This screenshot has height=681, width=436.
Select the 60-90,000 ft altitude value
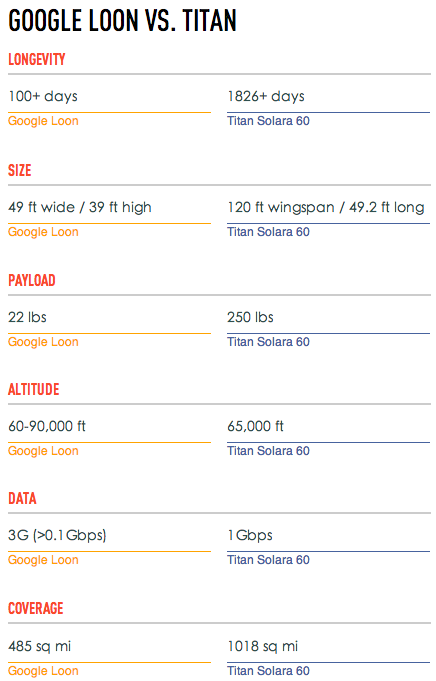(x=47, y=426)
